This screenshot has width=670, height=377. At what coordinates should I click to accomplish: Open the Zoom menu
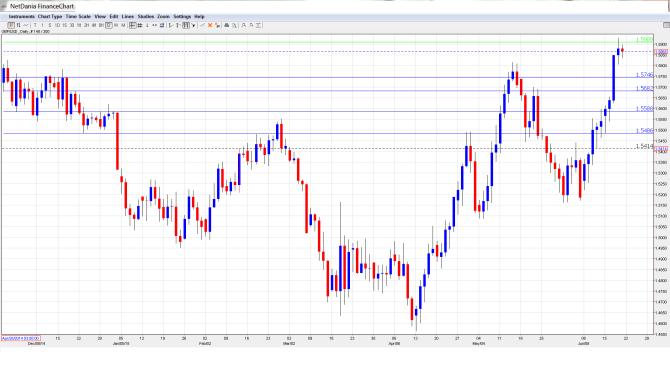point(163,17)
